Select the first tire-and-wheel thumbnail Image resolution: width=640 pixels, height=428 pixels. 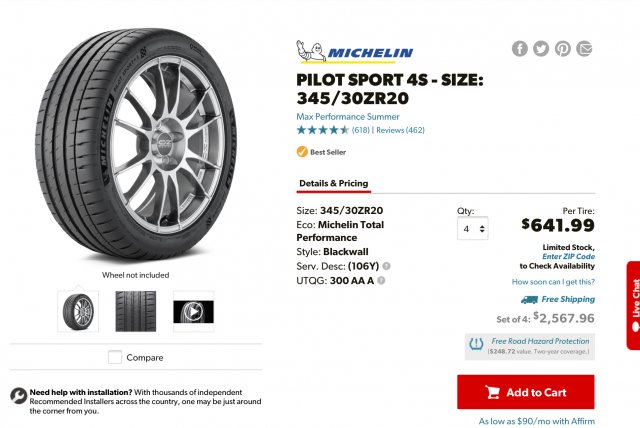78,311
